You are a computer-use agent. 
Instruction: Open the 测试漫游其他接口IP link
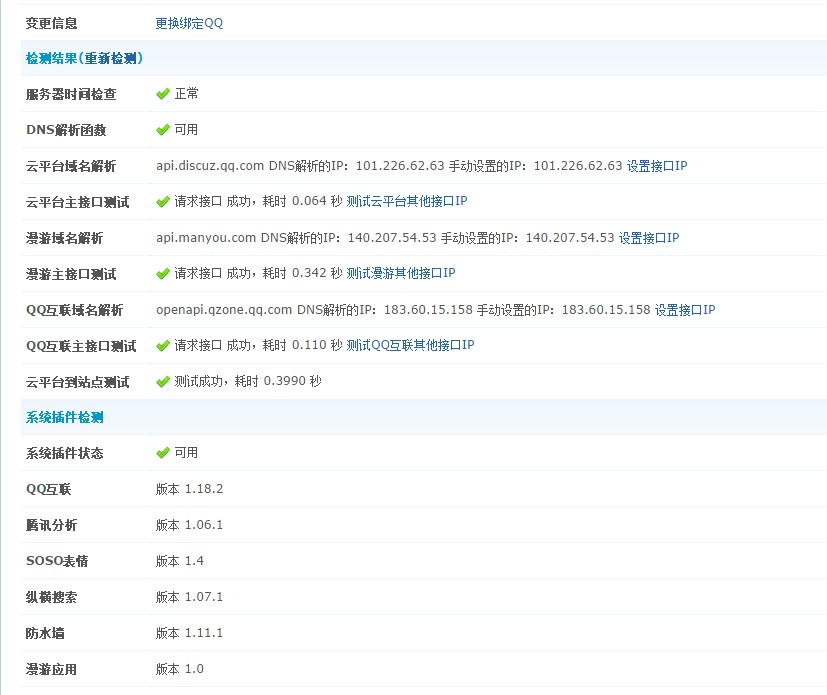401,273
